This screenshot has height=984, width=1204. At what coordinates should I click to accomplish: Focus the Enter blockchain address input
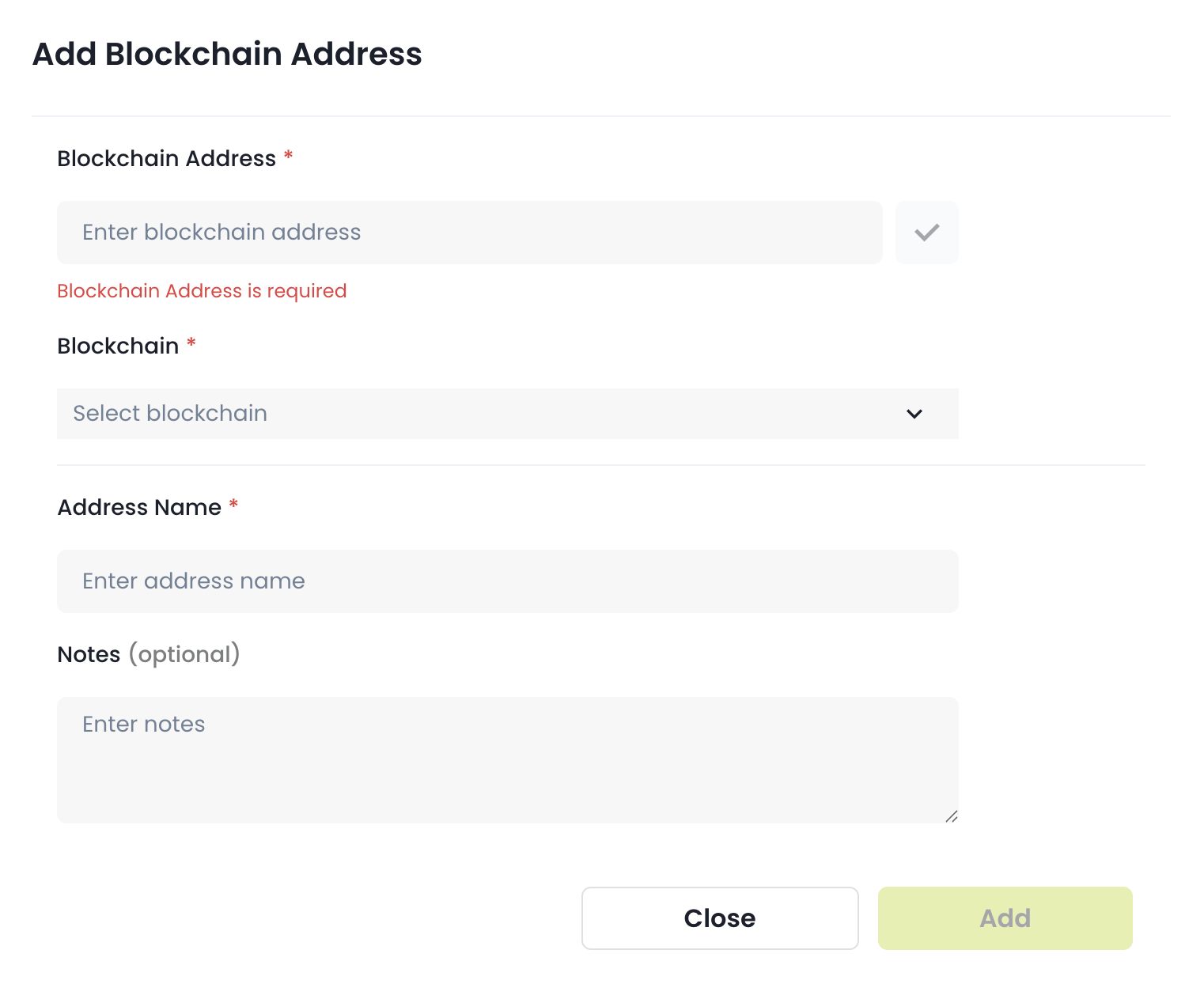tap(469, 232)
